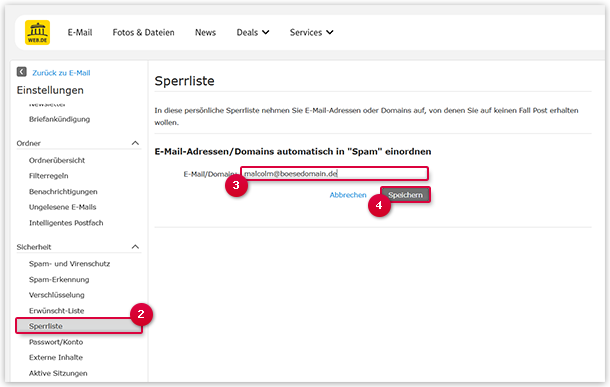
Task: Expand the Services dropdown menu
Action: [311, 32]
